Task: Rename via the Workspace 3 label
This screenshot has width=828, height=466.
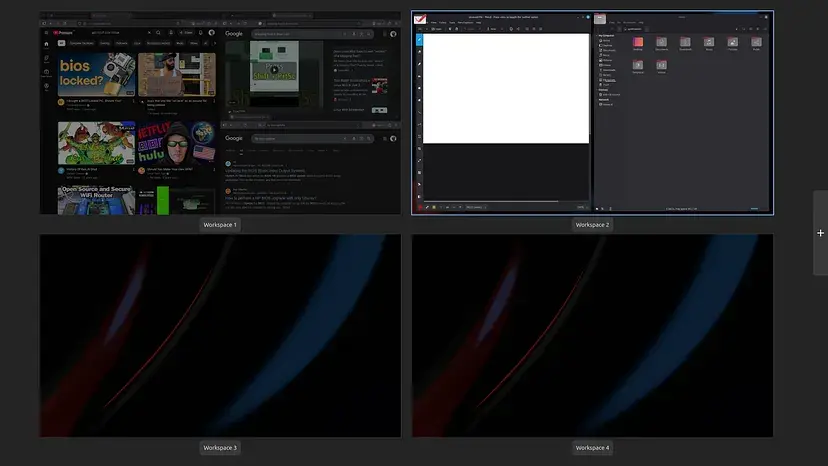Action: pyautogui.click(x=220, y=448)
